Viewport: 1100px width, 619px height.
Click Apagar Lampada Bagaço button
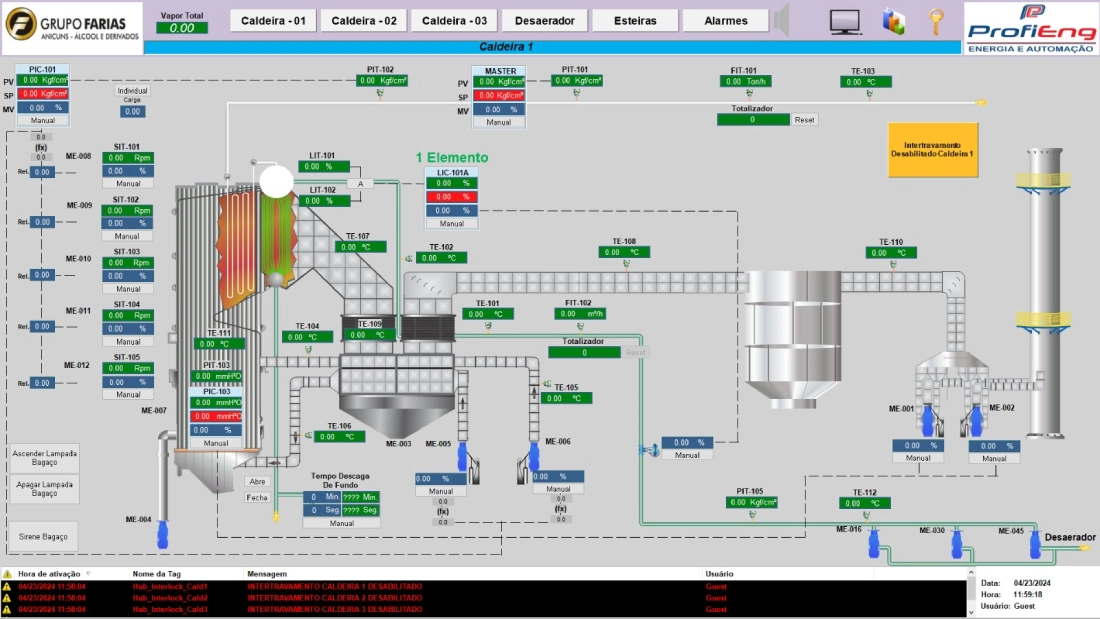click(44, 488)
